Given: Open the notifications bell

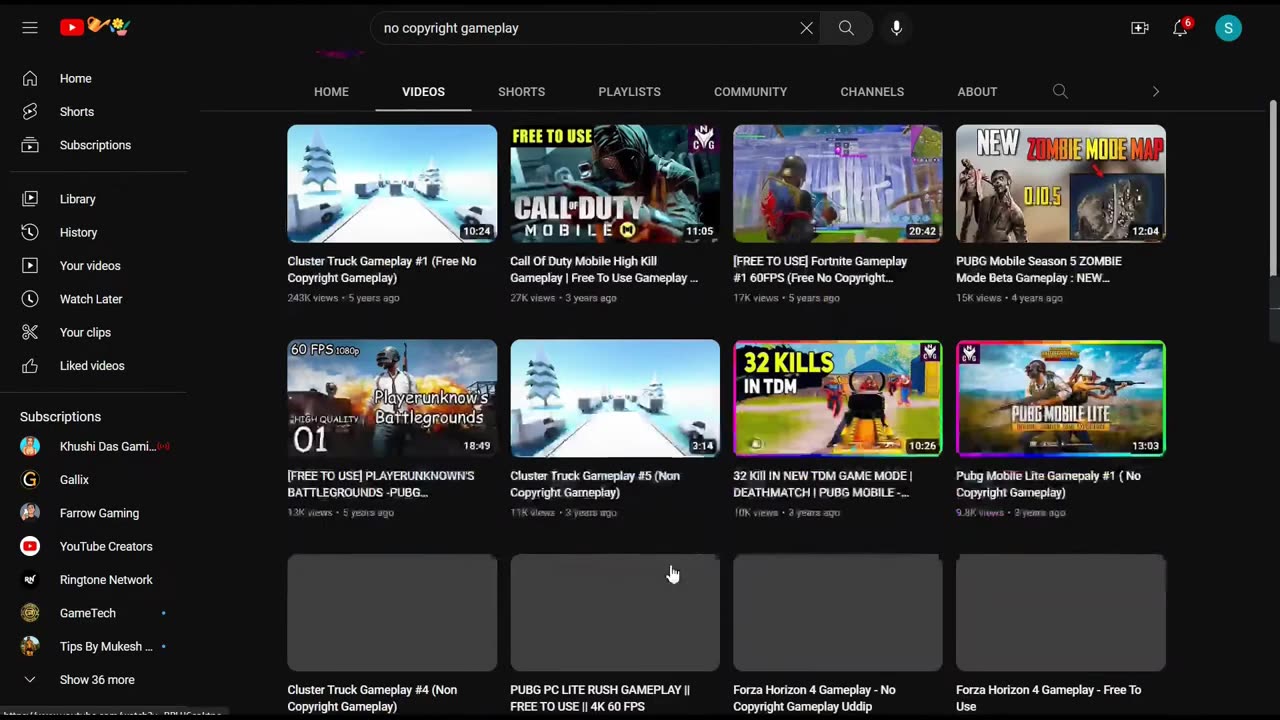Looking at the screenshot, I should coord(1181,27).
